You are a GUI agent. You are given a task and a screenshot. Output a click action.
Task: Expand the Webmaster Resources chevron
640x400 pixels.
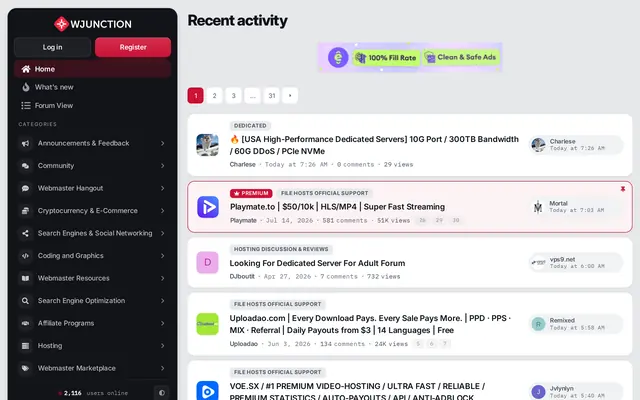click(x=162, y=278)
